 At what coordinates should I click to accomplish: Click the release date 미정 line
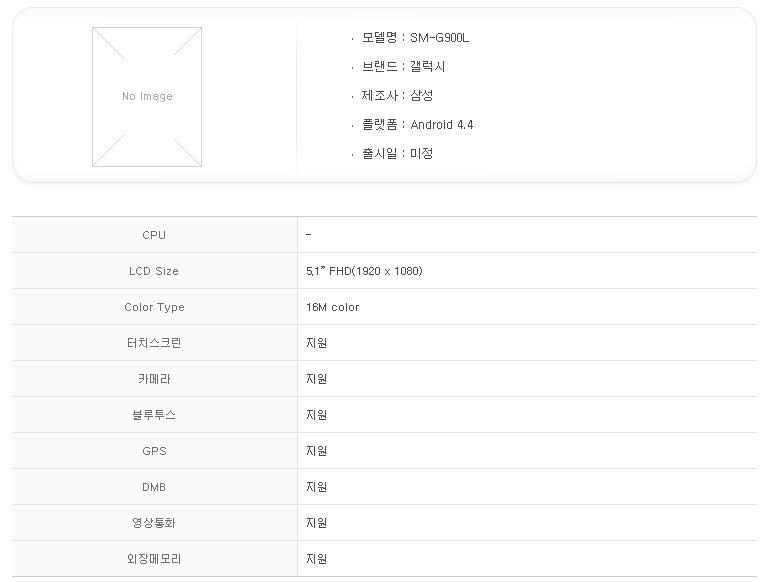click(x=397, y=153)
